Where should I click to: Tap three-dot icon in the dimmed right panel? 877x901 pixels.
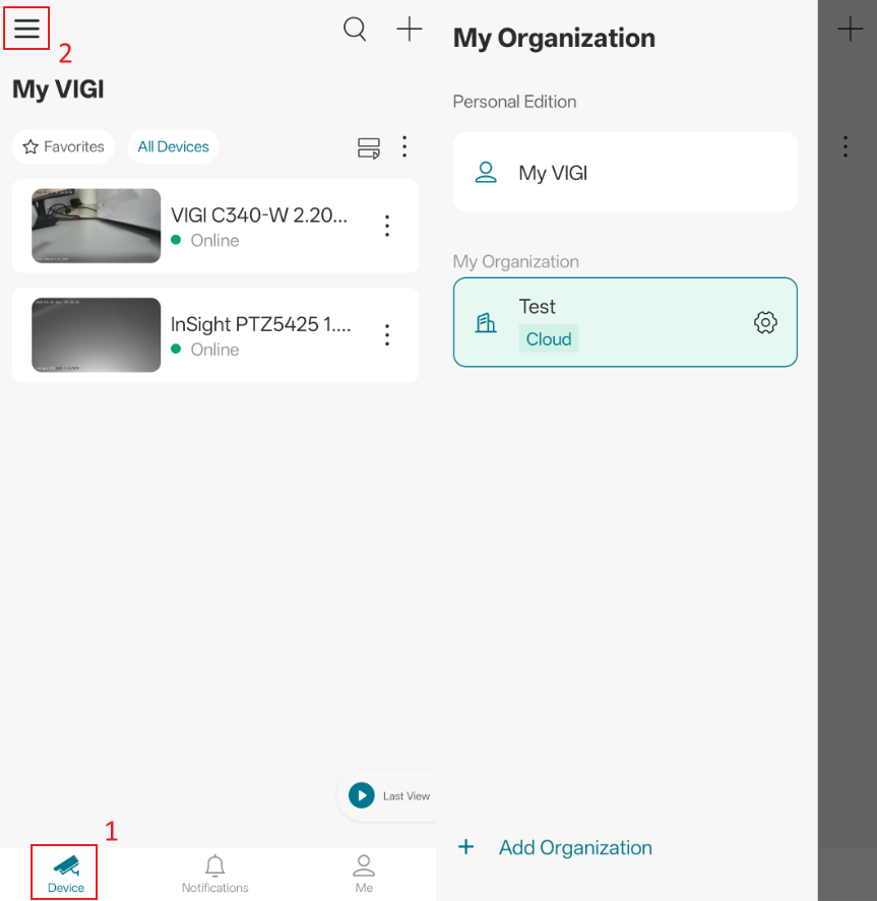pyautogui.click(x=845, y=147)
